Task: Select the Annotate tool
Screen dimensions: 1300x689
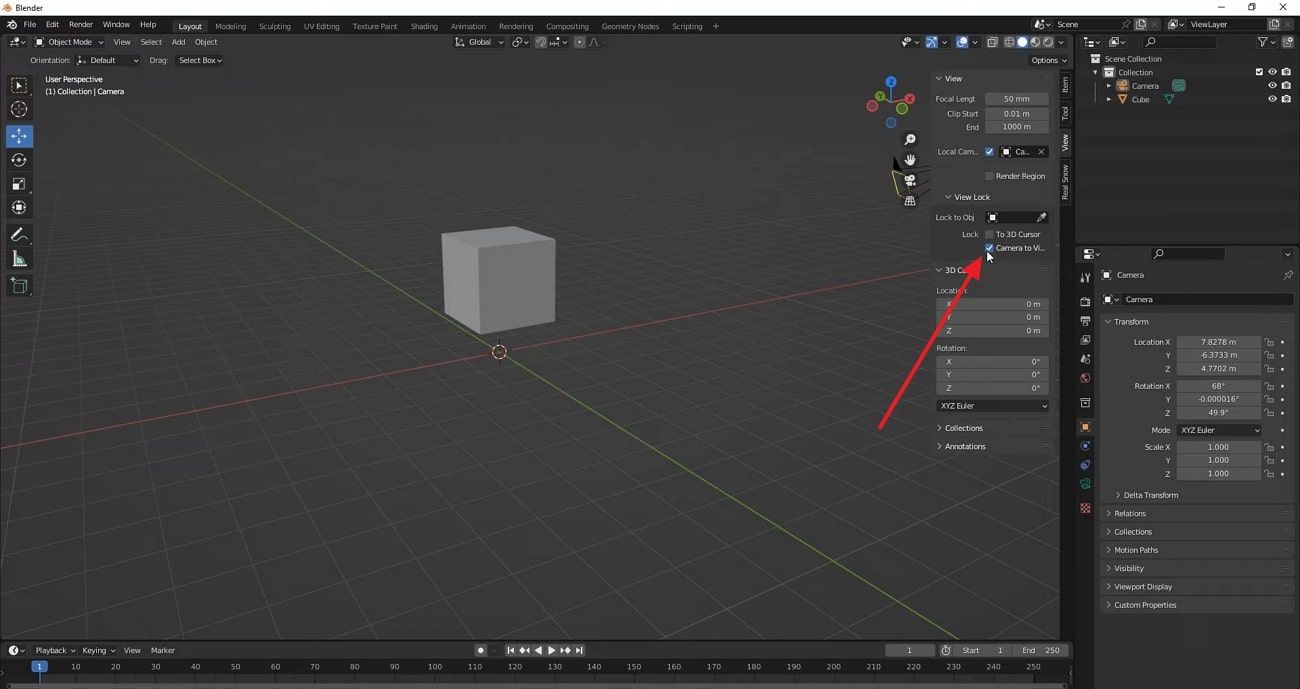Action: click(18, 234)
